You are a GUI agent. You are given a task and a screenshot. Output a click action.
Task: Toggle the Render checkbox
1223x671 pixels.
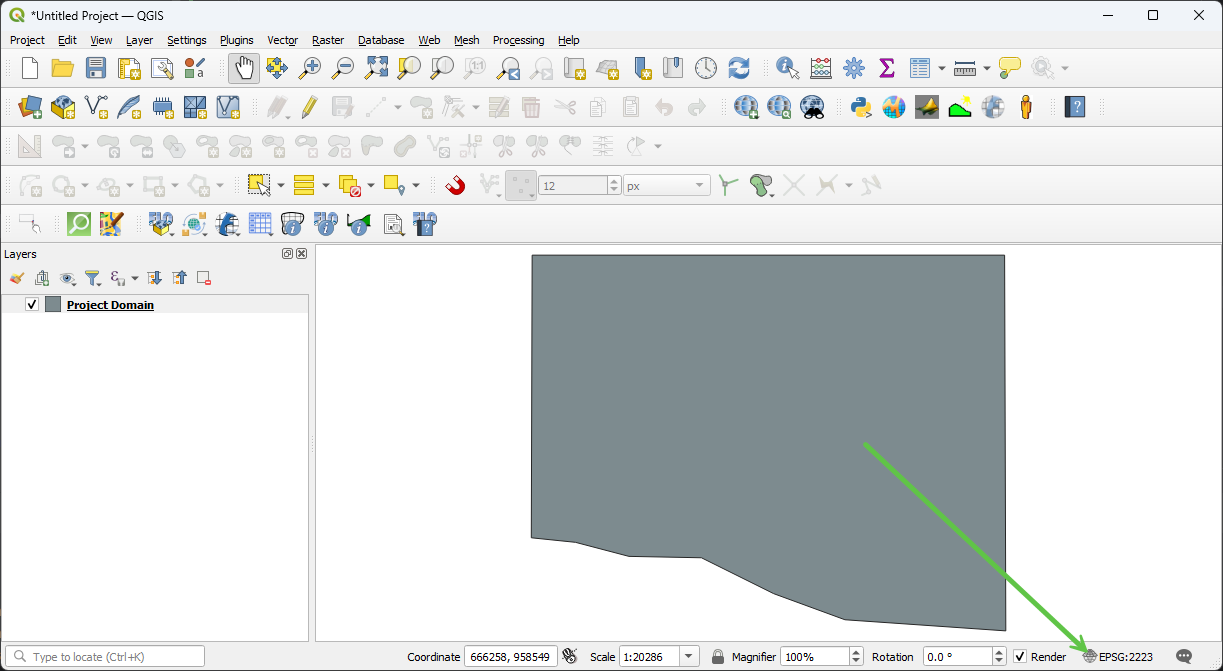[x=1020, y=657]
